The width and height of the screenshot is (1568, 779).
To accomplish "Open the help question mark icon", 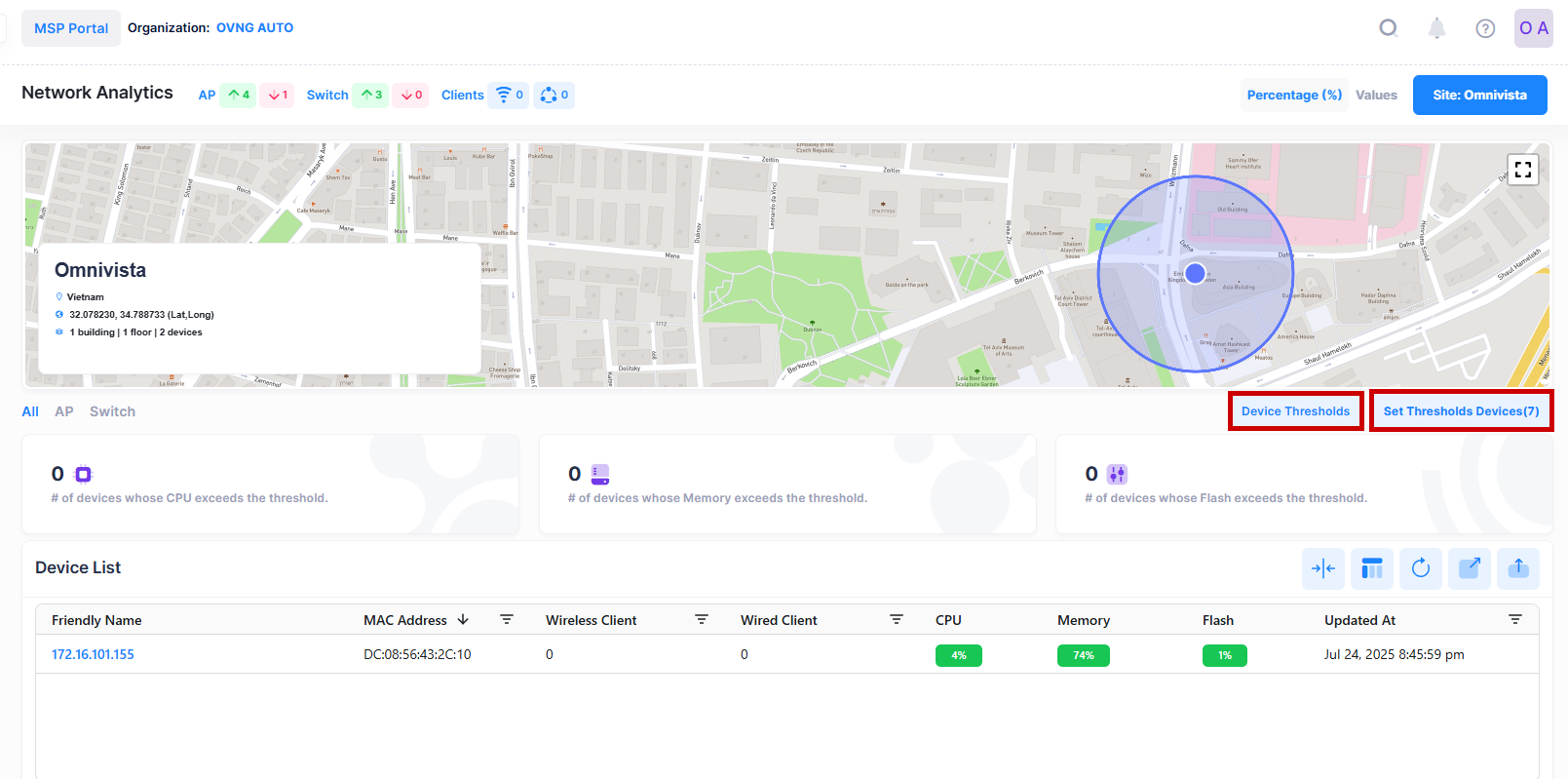I will click(1485, 28).
